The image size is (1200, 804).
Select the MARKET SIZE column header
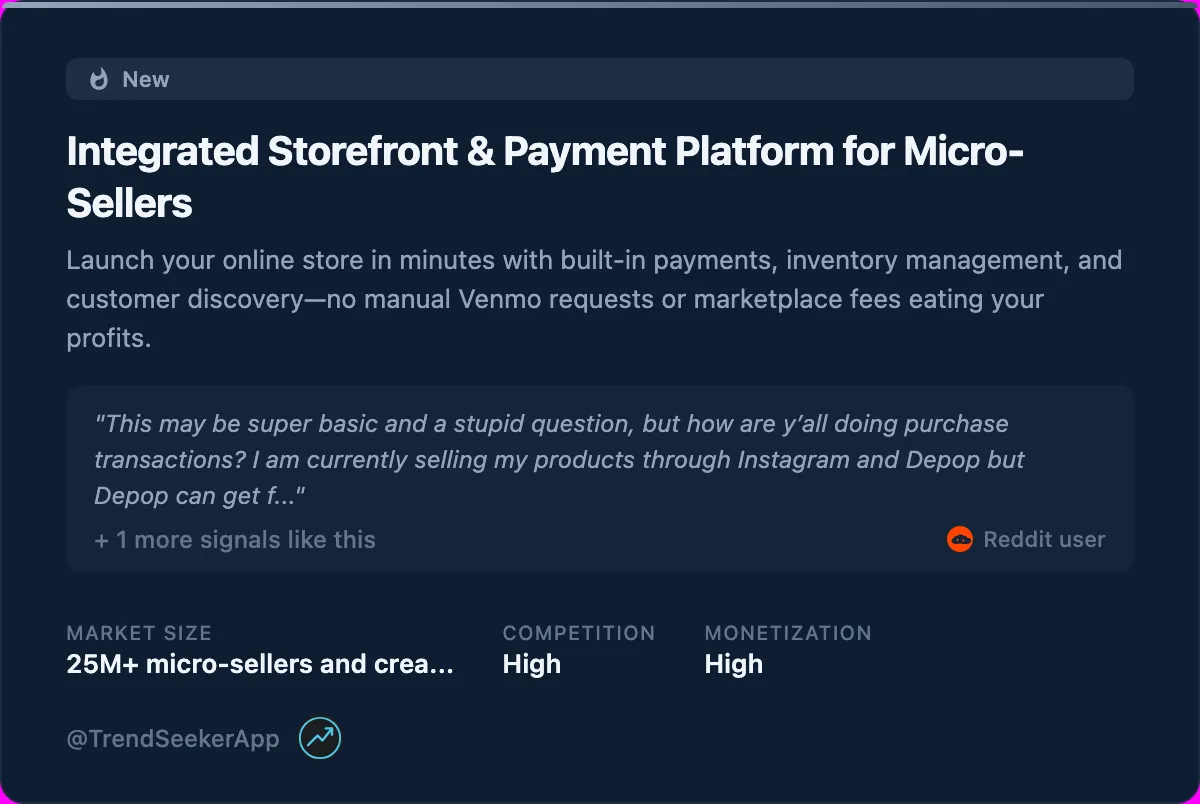139,633
